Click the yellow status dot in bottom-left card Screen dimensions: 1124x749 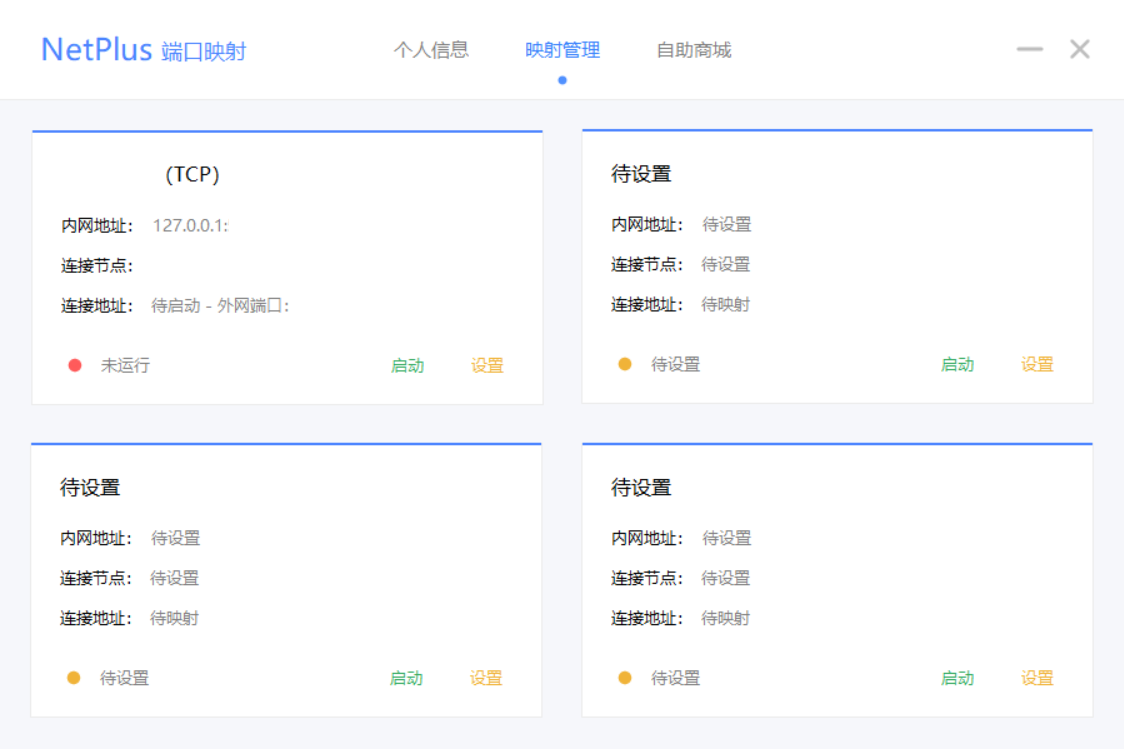(x=74, y=678)
